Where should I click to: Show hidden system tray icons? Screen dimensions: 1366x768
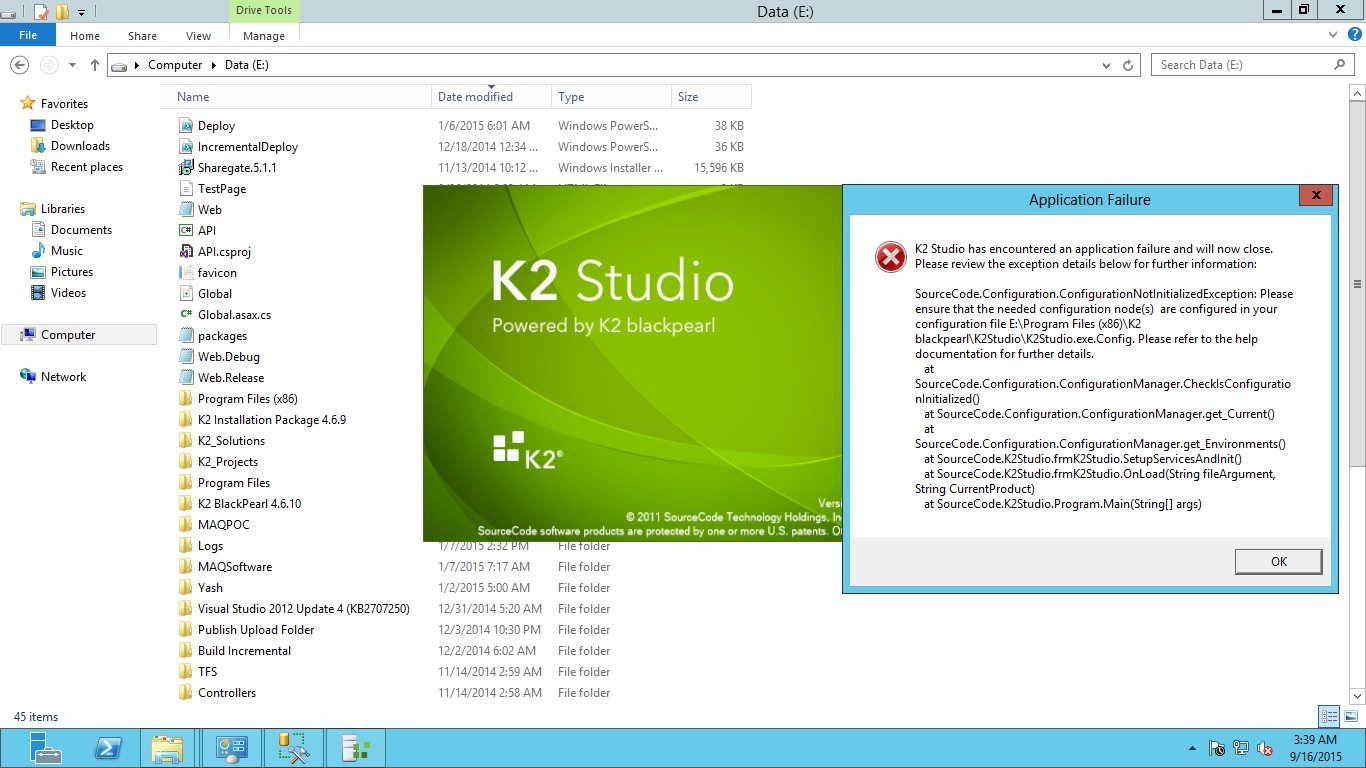(1192, 748)
